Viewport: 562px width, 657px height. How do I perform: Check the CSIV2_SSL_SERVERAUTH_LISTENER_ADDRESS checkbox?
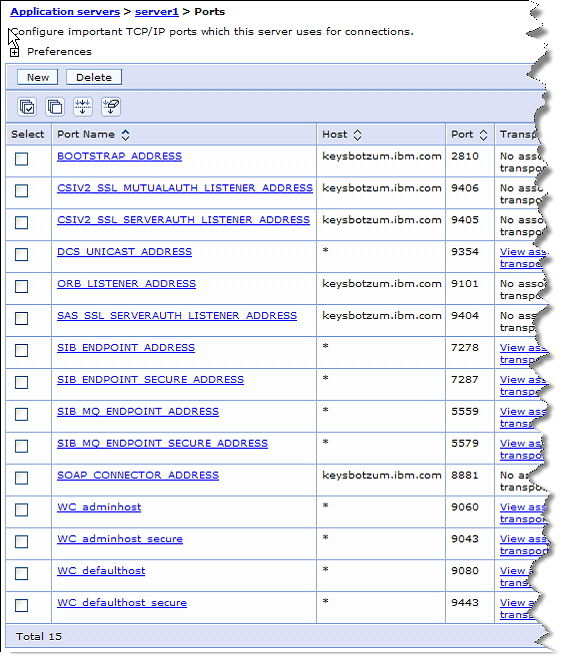21,223
